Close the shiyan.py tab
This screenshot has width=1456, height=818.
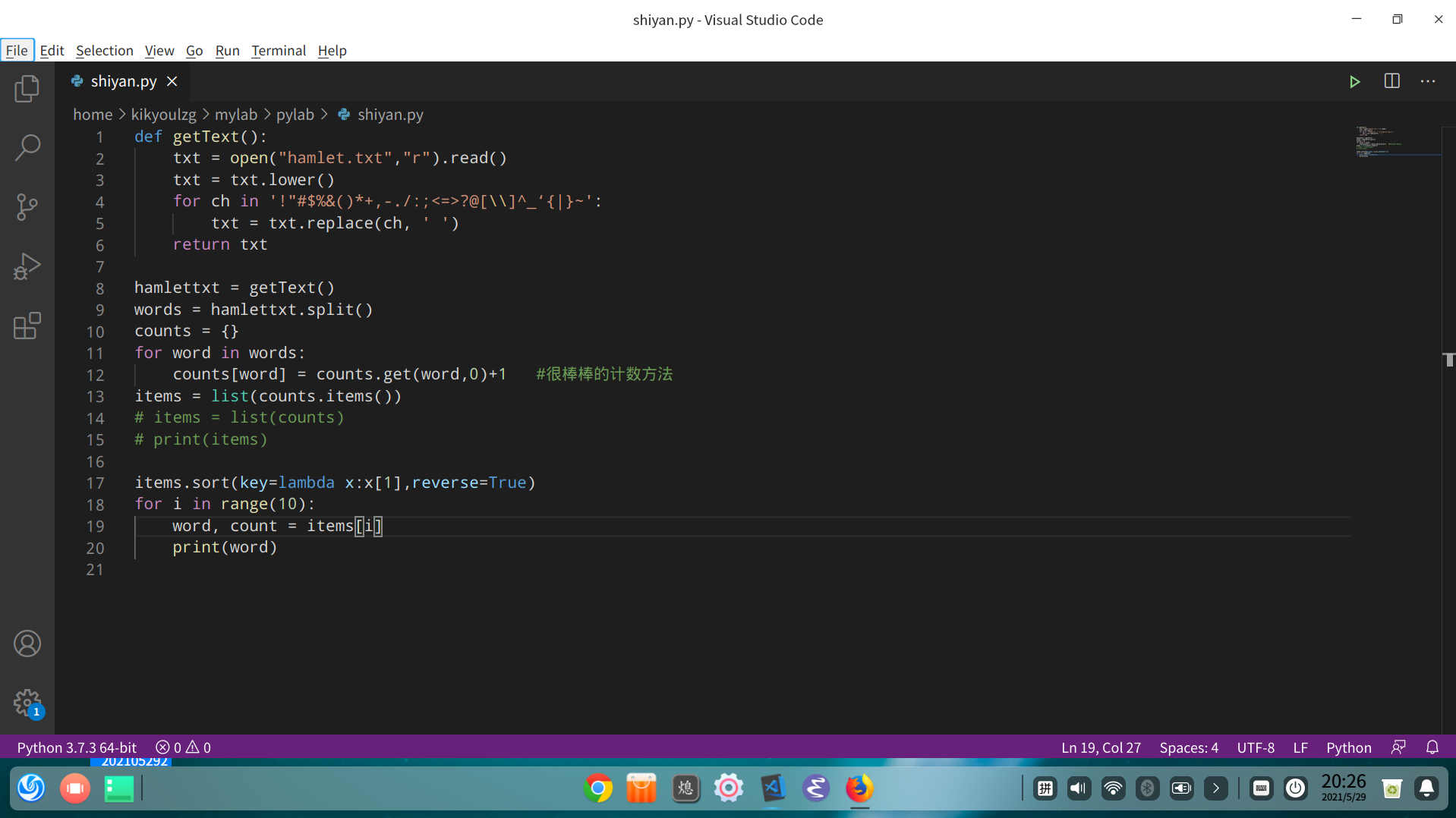tap(172, 81)
